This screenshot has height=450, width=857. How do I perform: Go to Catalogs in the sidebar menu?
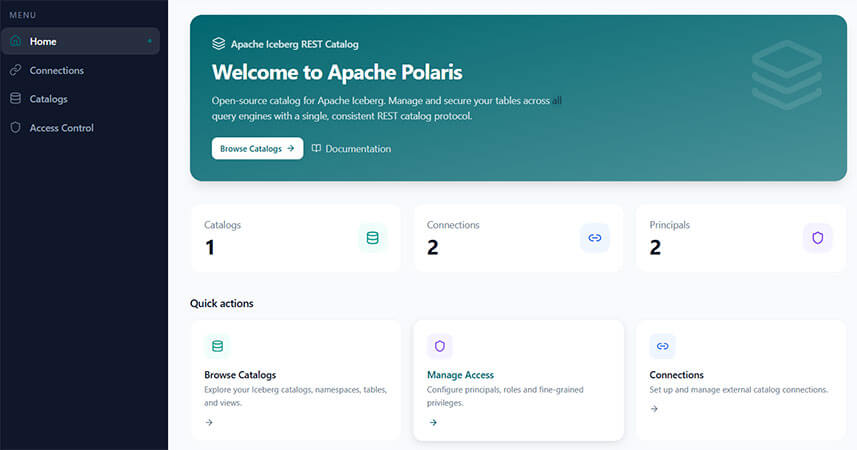click(80, 98)
